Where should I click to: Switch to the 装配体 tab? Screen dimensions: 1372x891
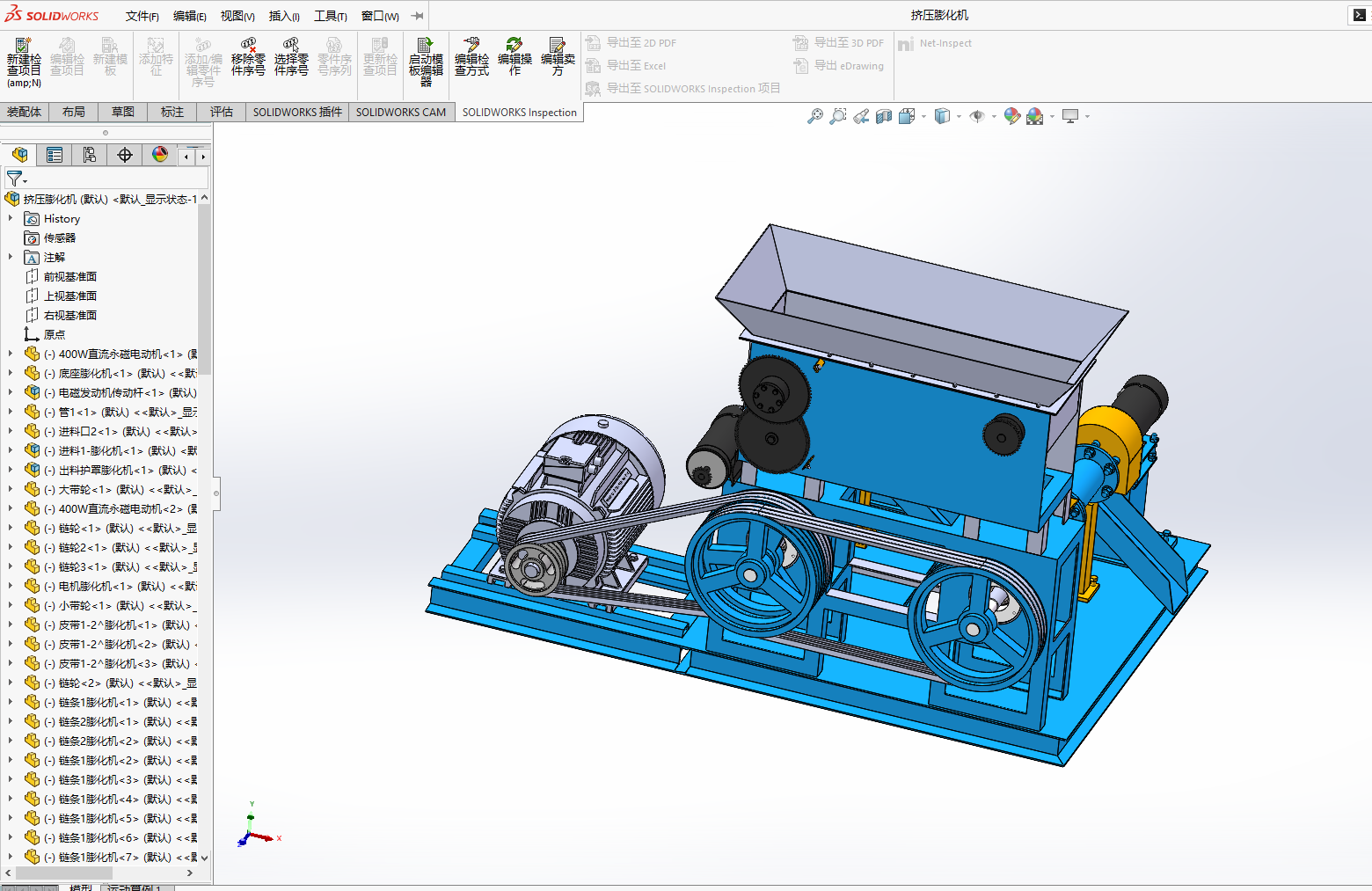[25, 112]
